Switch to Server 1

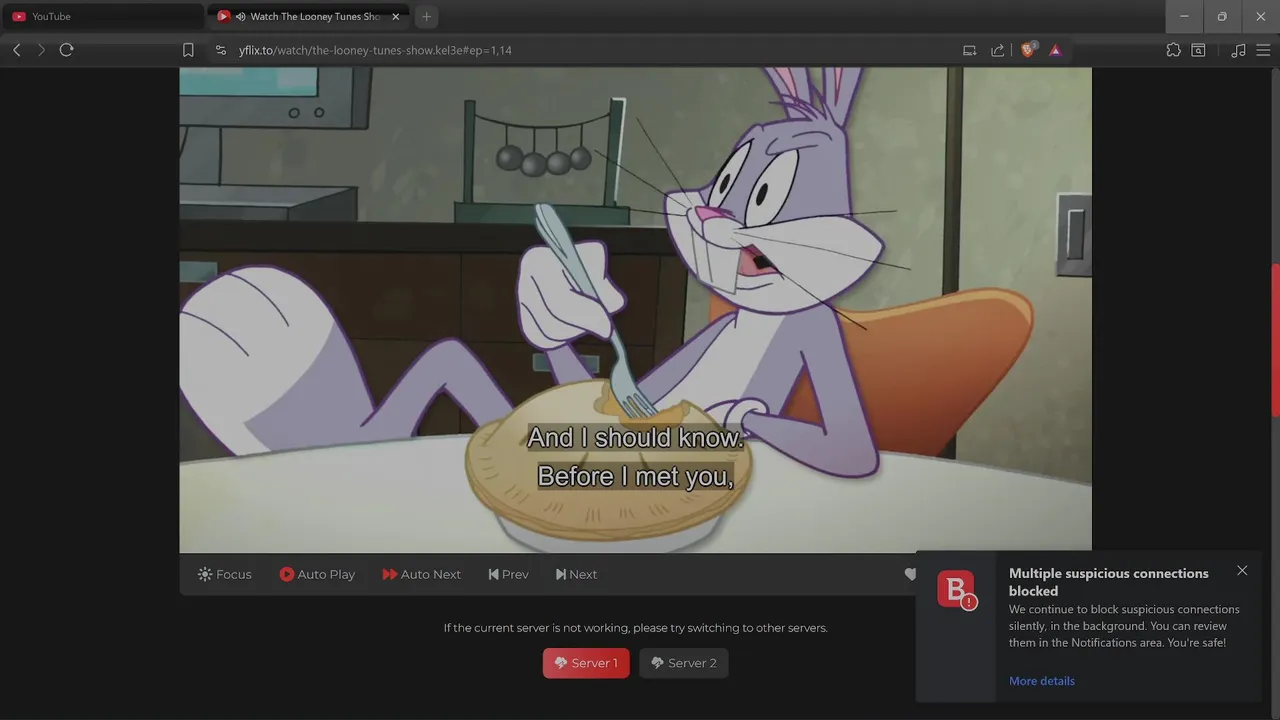(586, 663)
